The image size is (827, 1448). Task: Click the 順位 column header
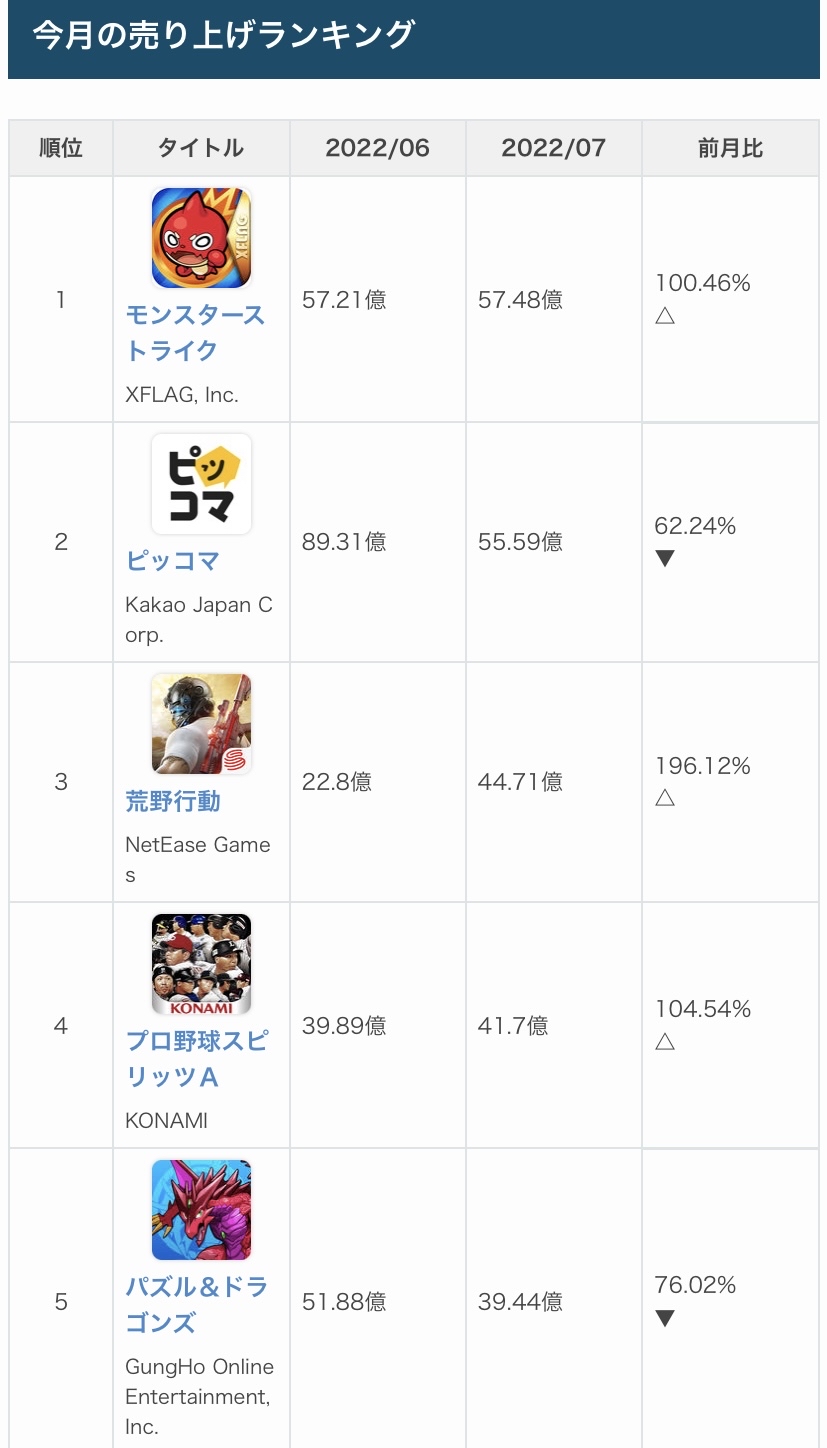coord(61,148)
